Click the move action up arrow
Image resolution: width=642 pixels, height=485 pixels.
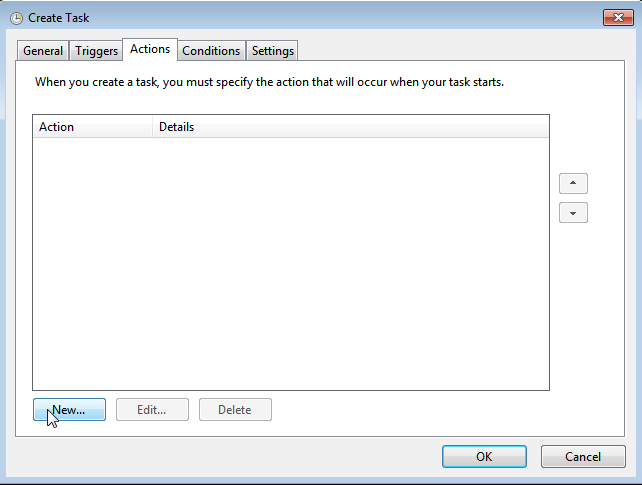point(573,183)
